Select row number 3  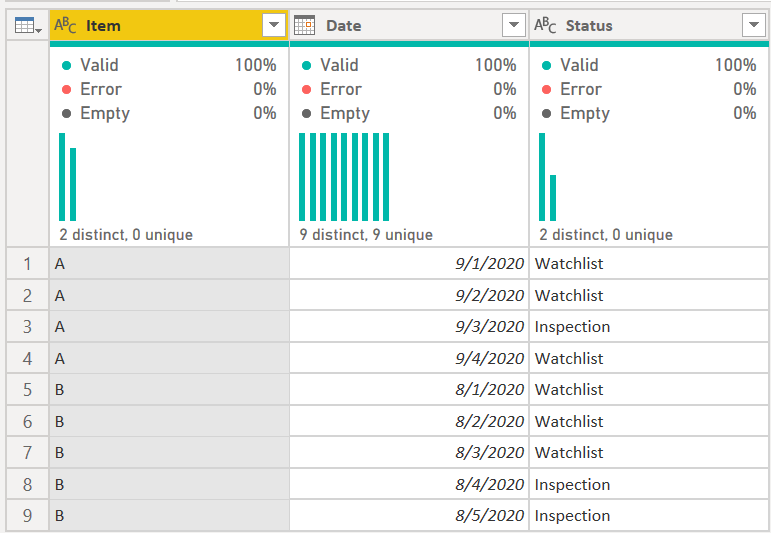click(x=28, y=326)
